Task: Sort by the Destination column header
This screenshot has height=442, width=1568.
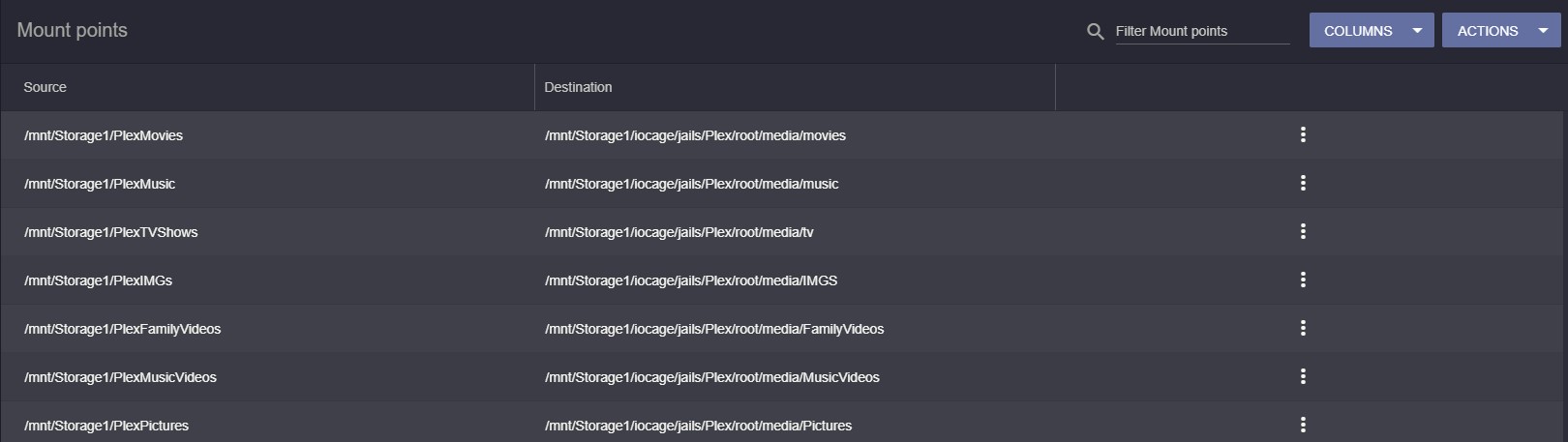Action: 578,87
